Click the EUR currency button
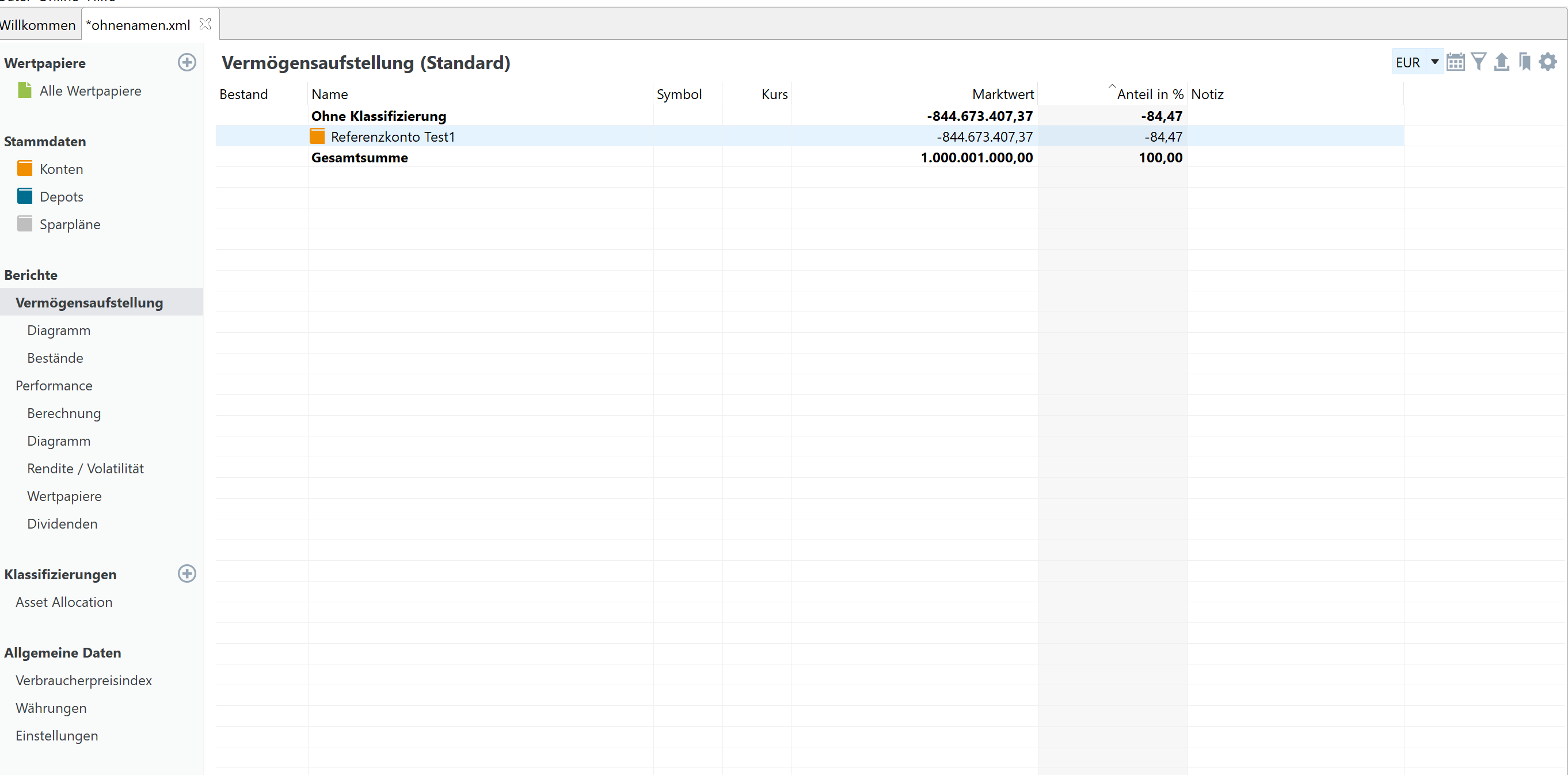The image size is (1568, 775). (1408, 63)
